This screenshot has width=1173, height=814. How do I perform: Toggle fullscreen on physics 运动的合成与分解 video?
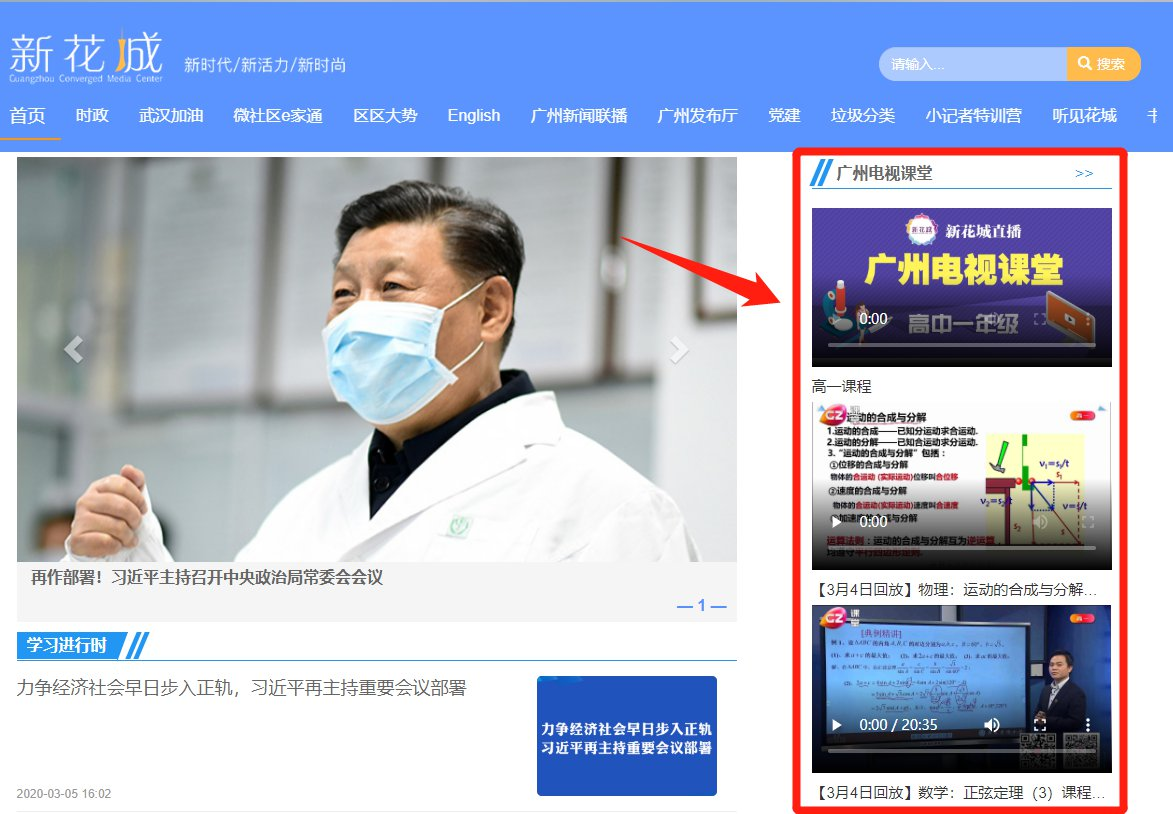tap(1087, 522)
